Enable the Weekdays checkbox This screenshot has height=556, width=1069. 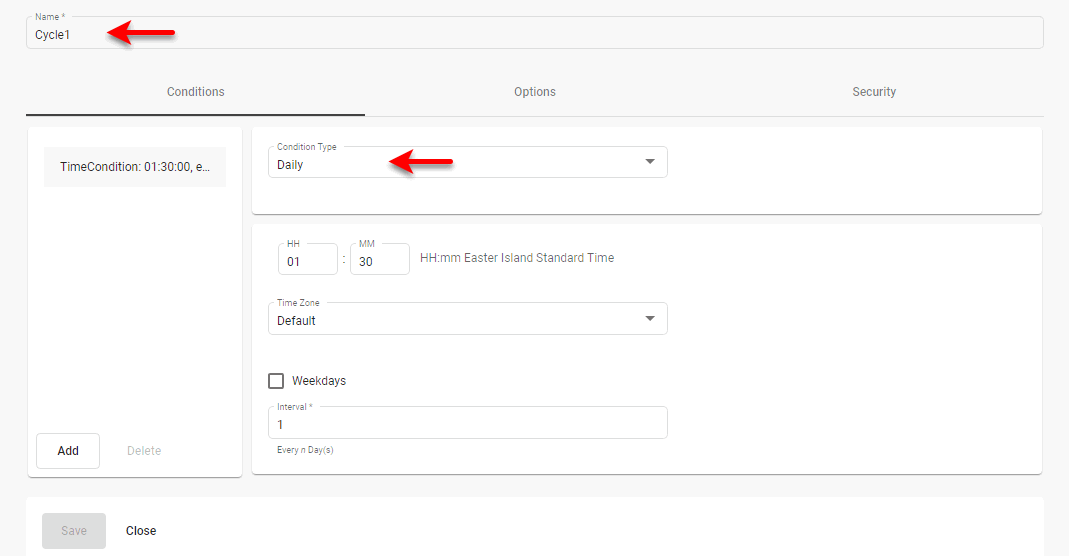click(276, 381)
